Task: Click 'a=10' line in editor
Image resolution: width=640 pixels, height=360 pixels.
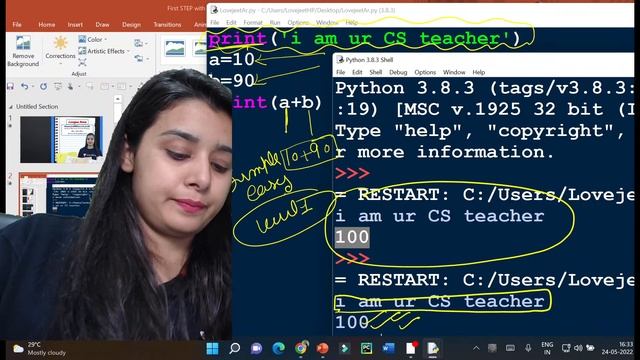Action: click(231, 60)
